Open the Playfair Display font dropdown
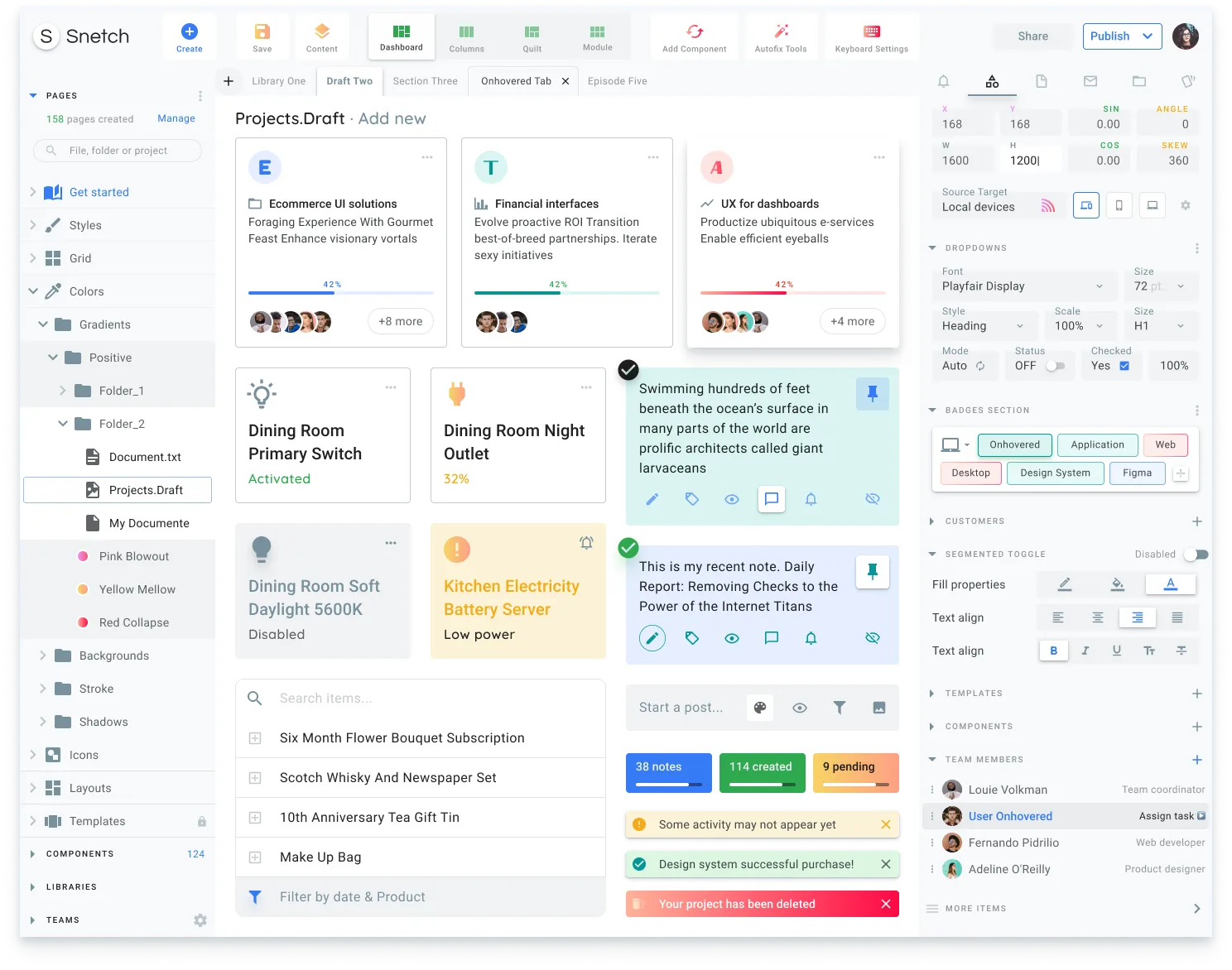This screenshot has width=1232, height=970. [1024, 286]
